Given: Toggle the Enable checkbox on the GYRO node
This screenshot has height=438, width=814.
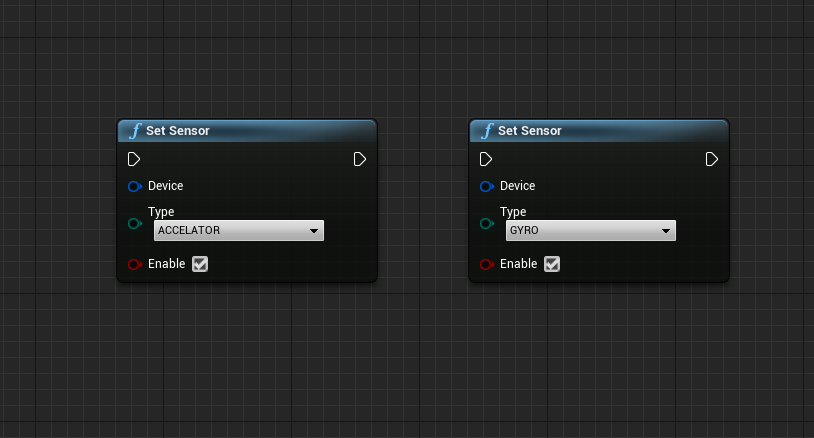Looking at the screenshot, I should point(552,264).
